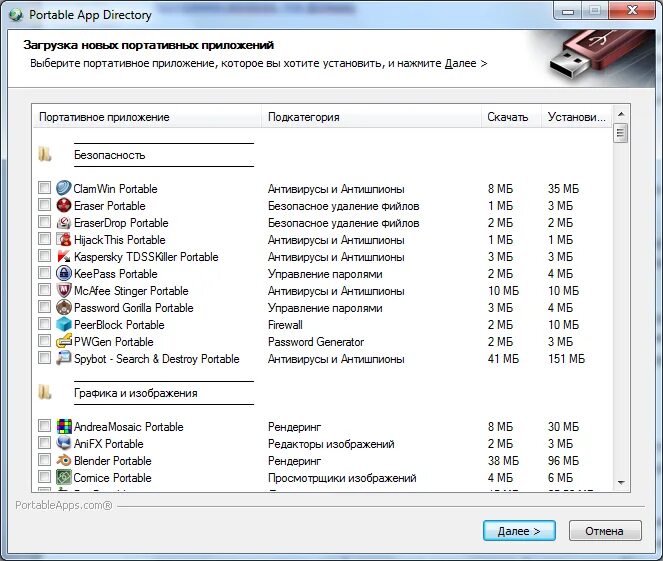Check the Spybot Search & Destroy checkbox
Screen dimensions: 663x561
(x=44, y=358)
